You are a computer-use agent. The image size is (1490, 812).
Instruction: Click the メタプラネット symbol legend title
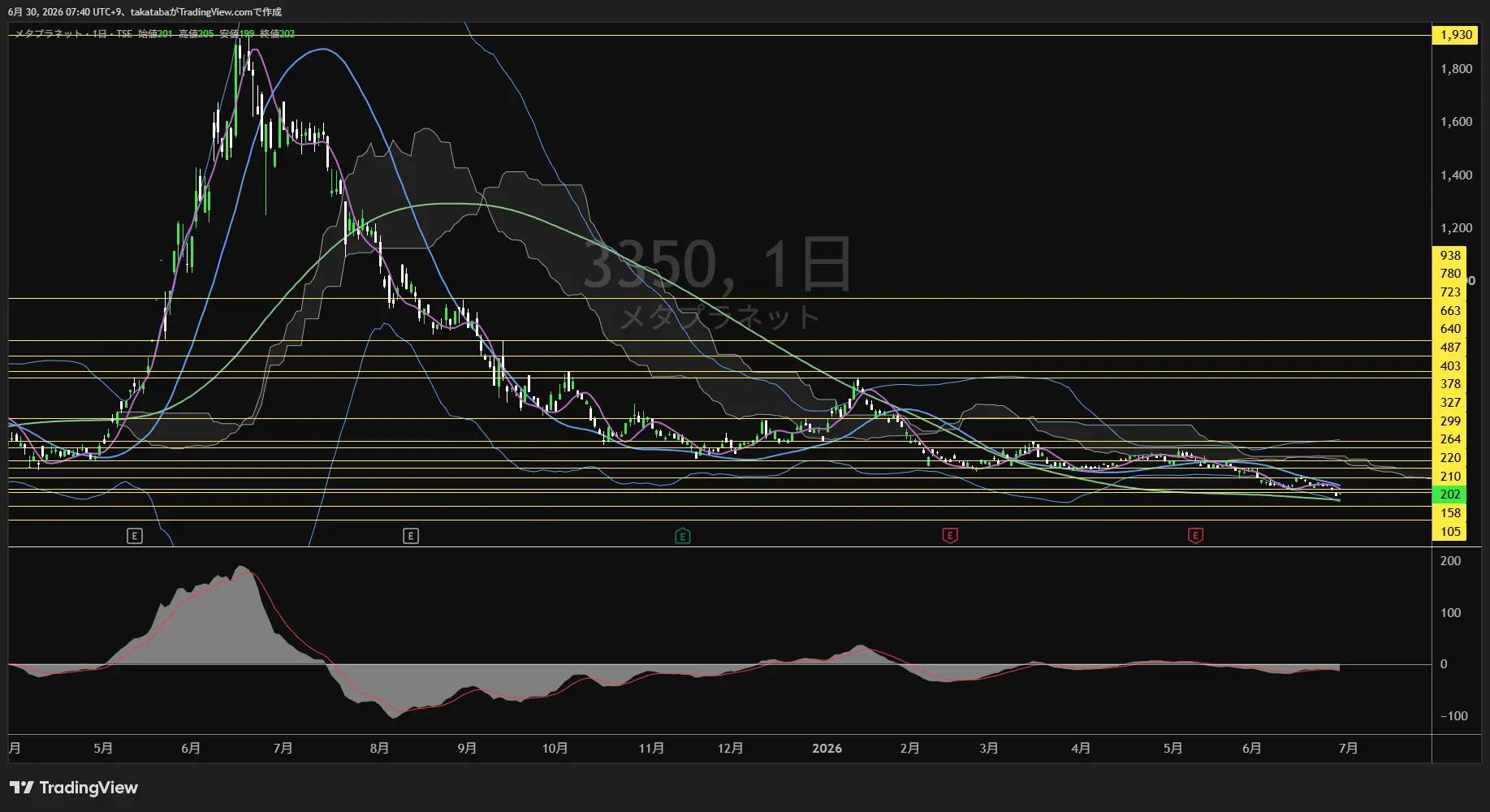click(50, 34)
